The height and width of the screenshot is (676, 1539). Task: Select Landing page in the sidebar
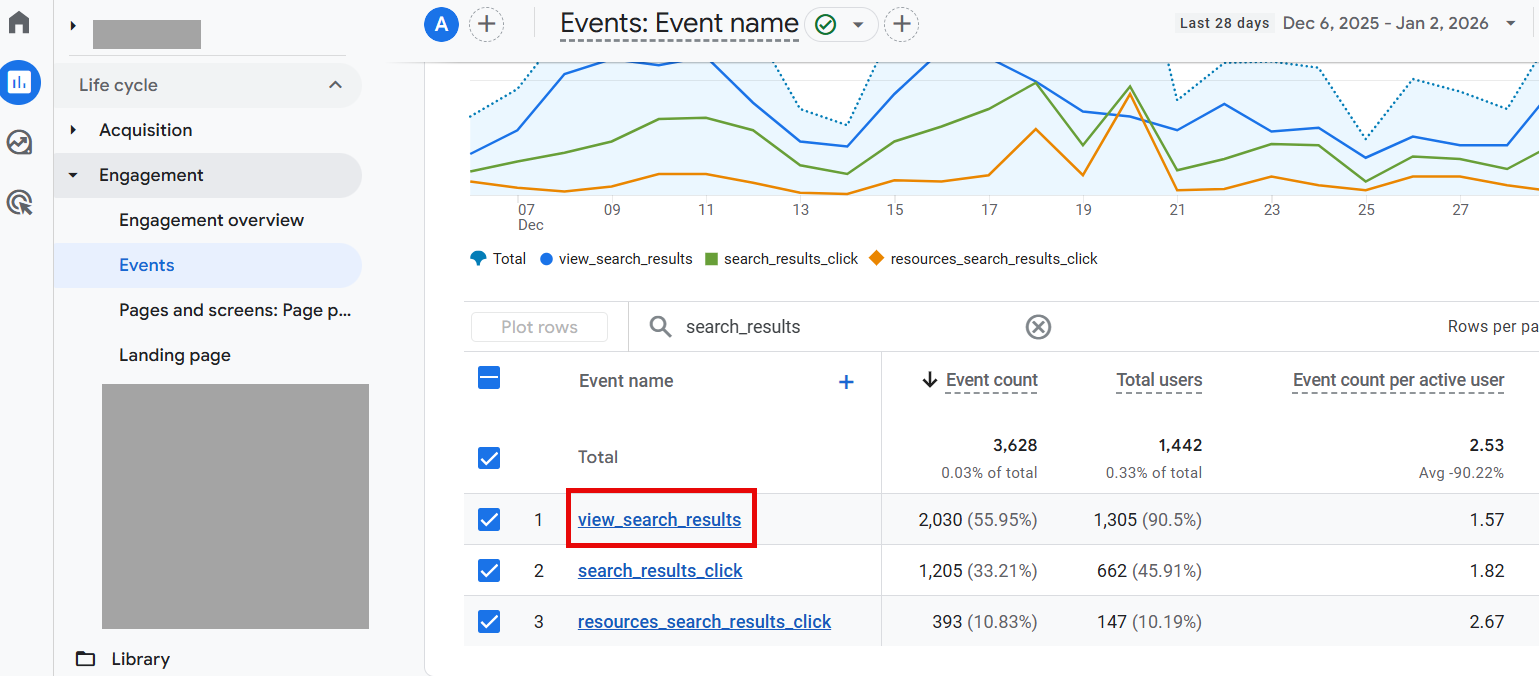(175, 355)
